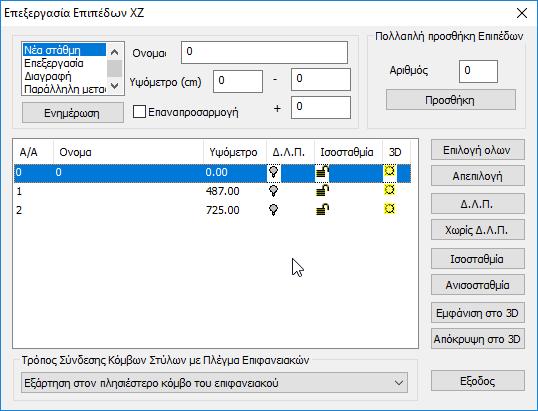Select Διαγραφή in the action list
538x411 pixels.
pyautogui.click(x=65, y=76)
